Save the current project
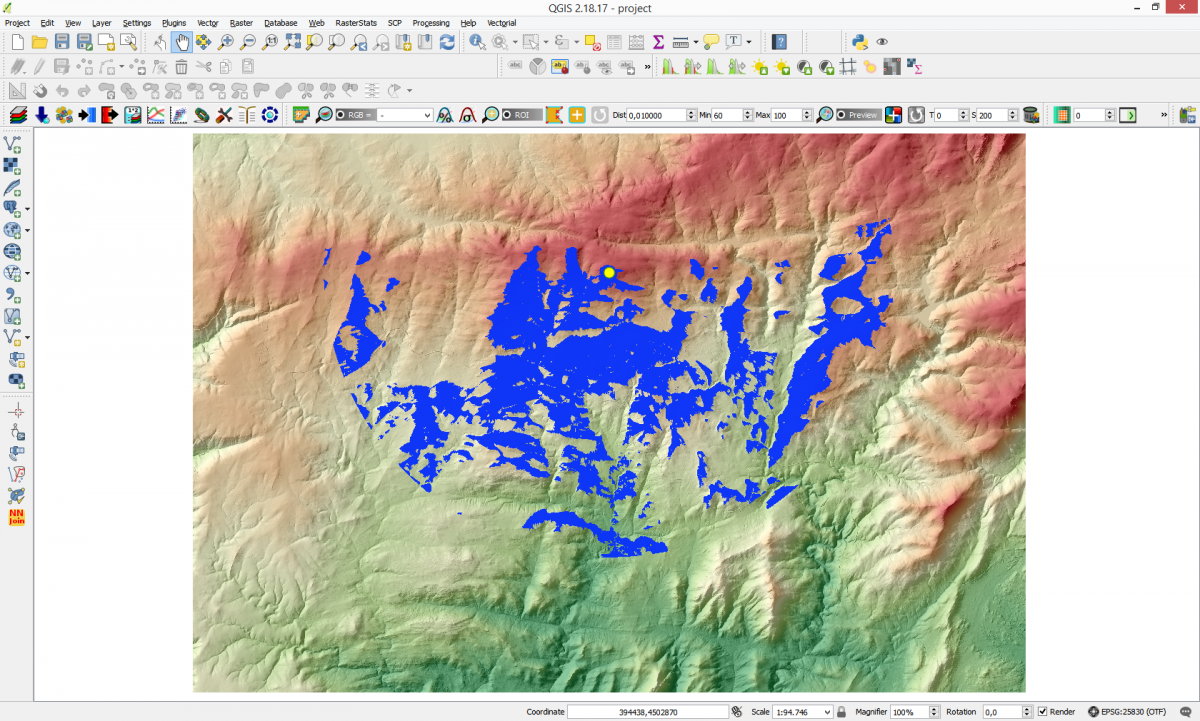Viewport: 1200px width, 721px height. click(x=61, y=41)
